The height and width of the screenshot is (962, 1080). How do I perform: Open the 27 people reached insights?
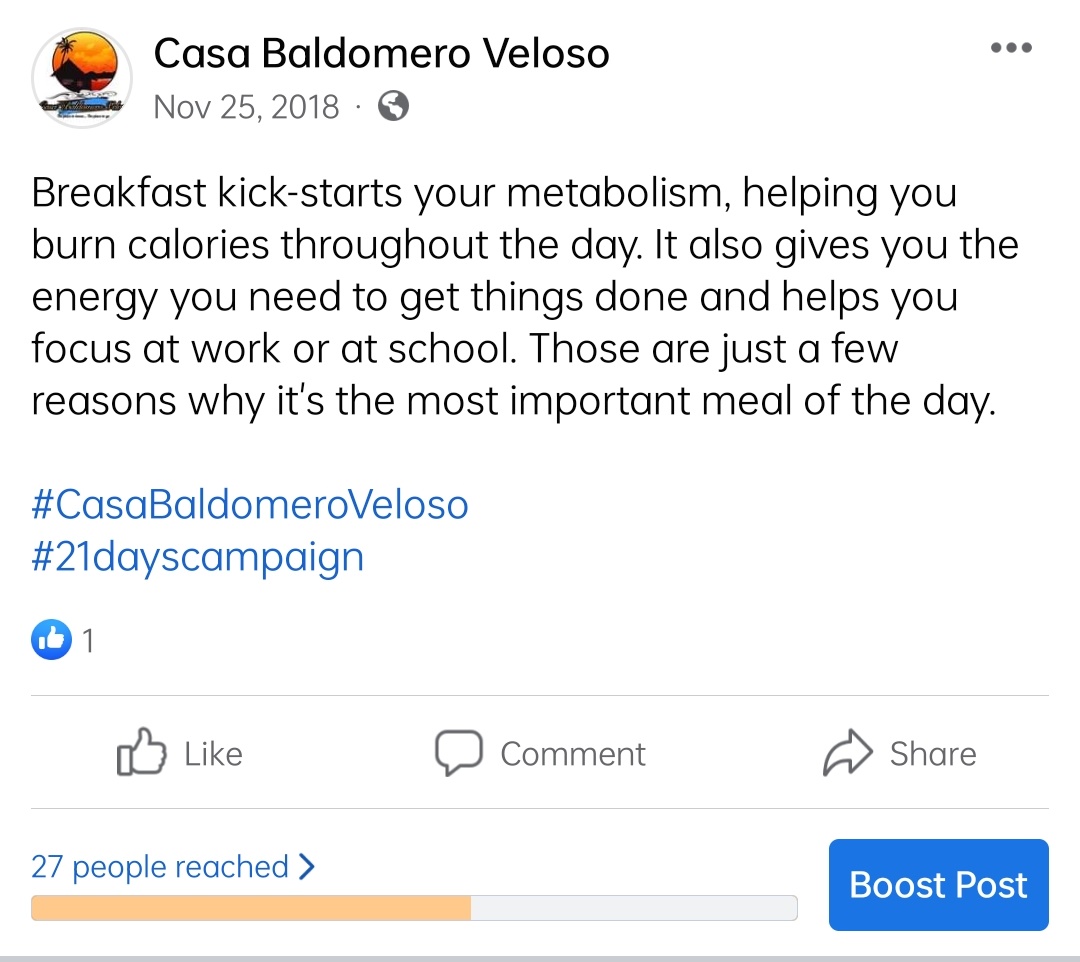[x=160, y=866]
